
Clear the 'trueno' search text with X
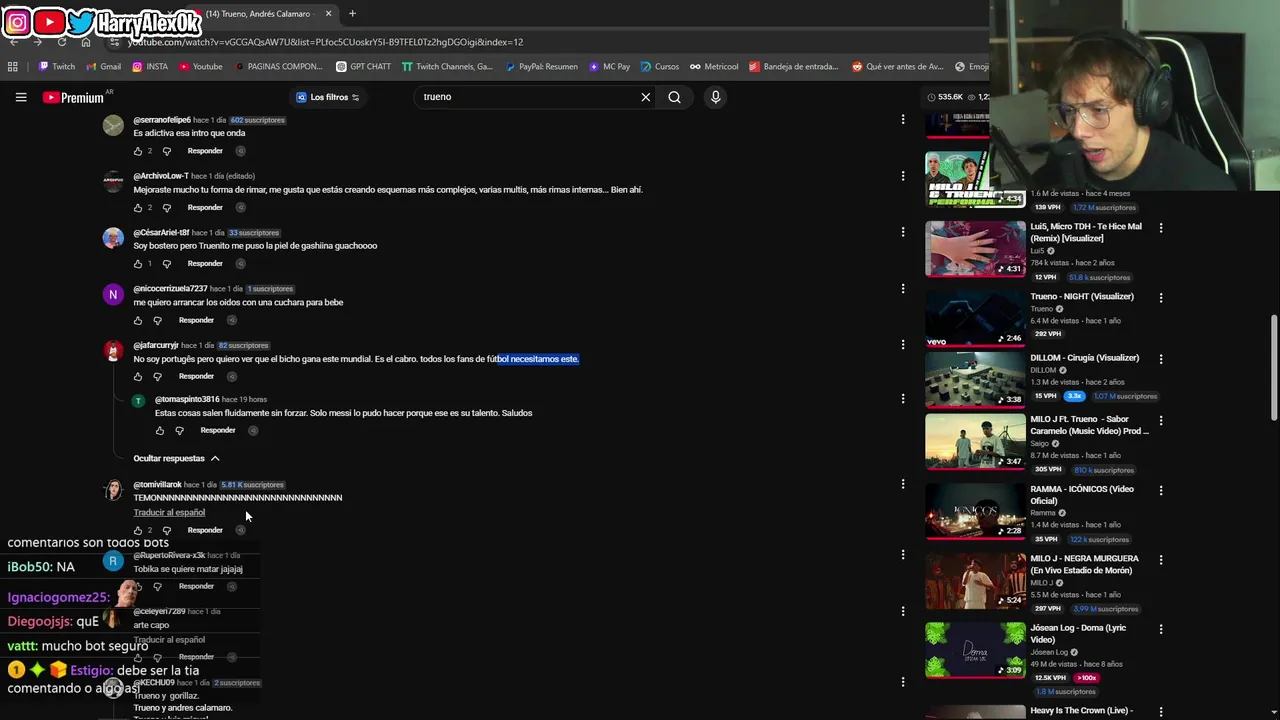pyautogui.click(x=646, y=97)
